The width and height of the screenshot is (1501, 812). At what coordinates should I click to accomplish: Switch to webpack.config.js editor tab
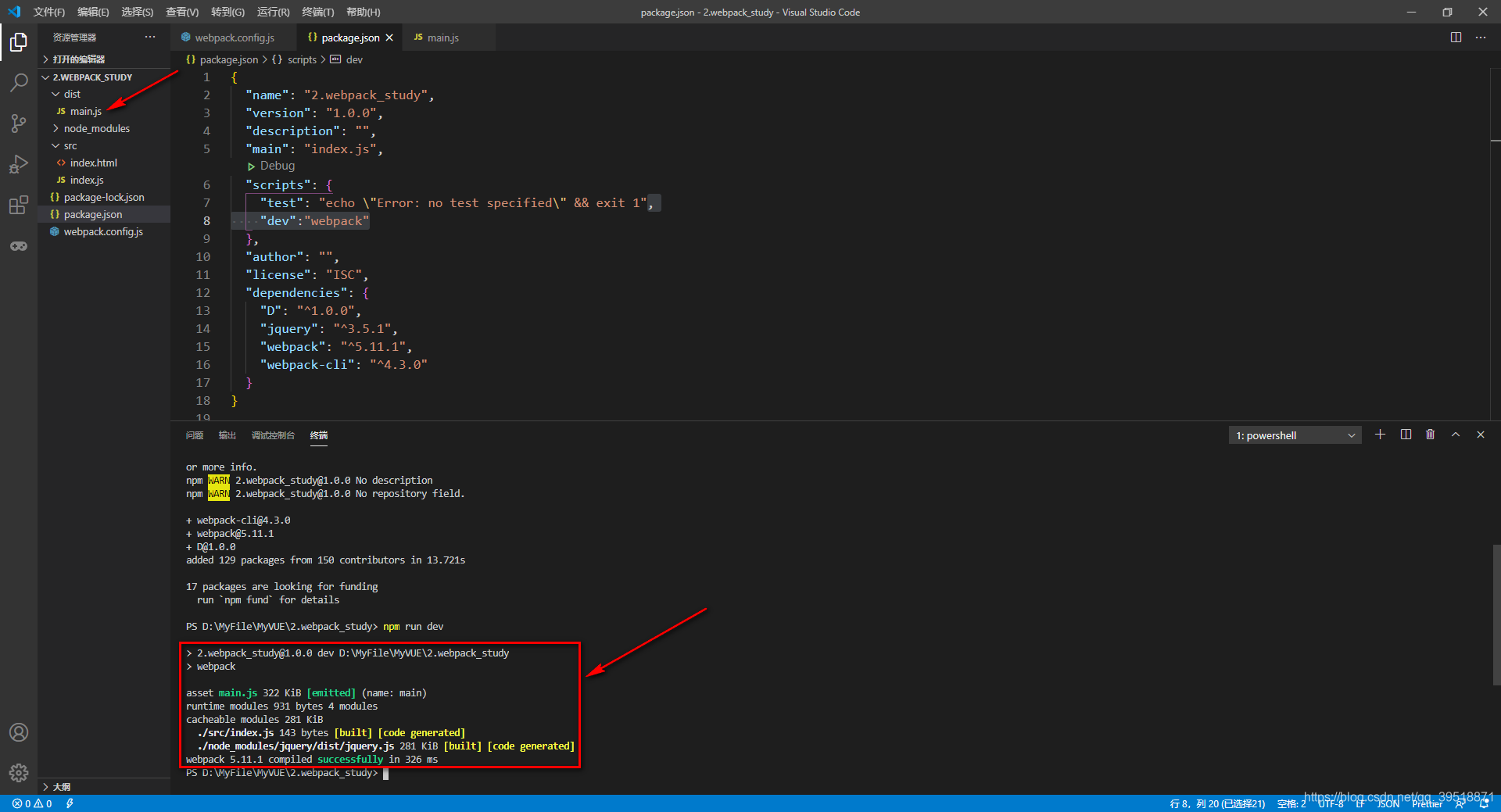point(234,38)
